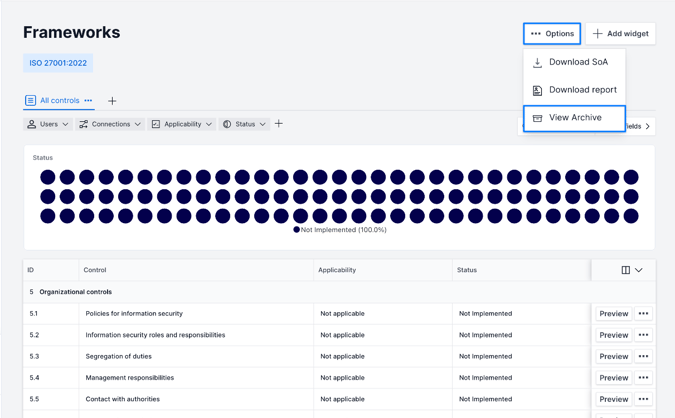Expand the Connections filter dropdown

110,125
